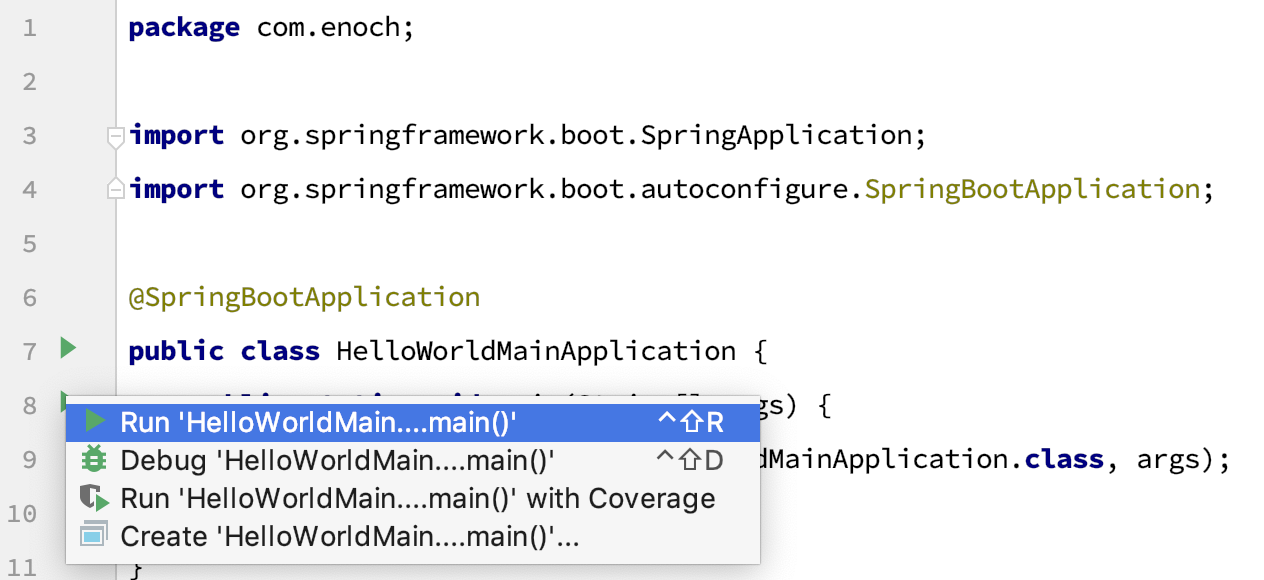
Task: Click the partially hidden run gutter icon on line 8
Action: pyautogui.click(x=63, y=397)
